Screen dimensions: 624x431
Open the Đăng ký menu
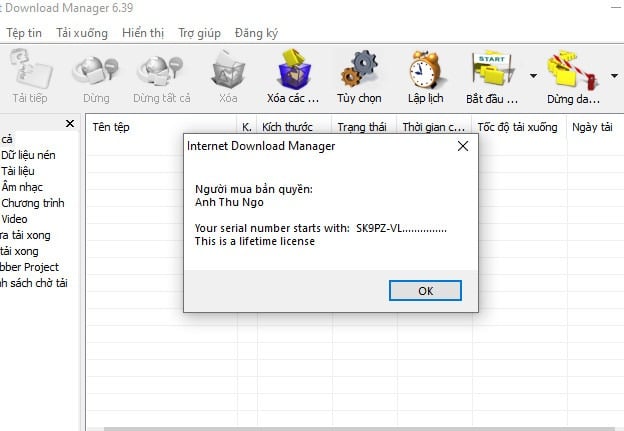click(x=256, y=33)
